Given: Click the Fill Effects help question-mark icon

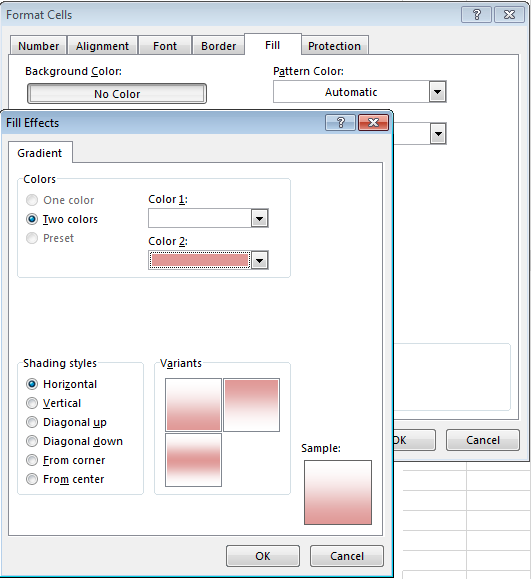Looking at the screenshot, I should point(340,122).
